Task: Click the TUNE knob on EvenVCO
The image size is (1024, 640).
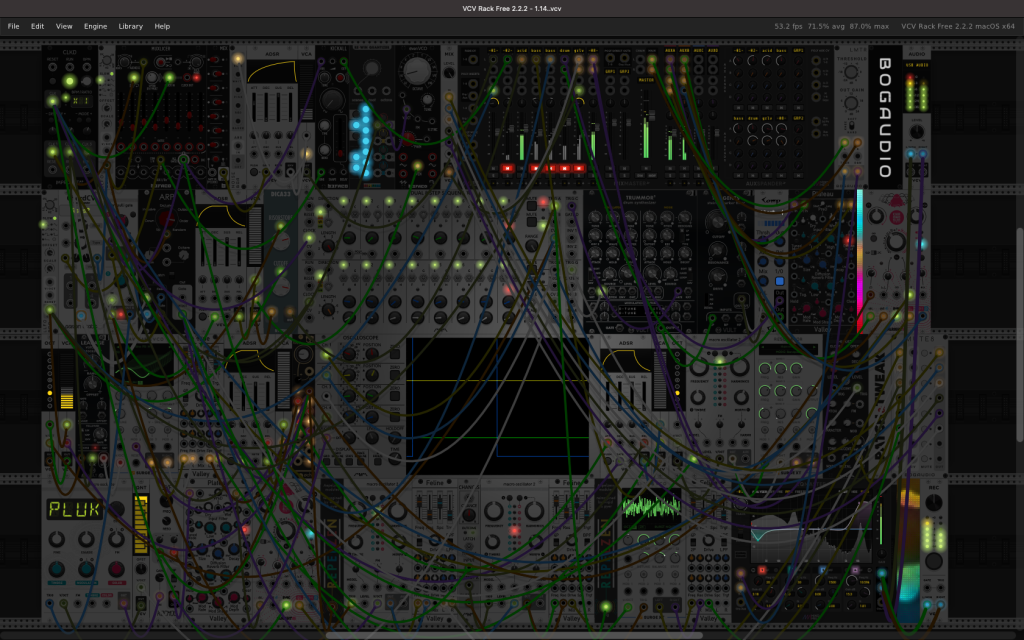Action: point(427,101)
